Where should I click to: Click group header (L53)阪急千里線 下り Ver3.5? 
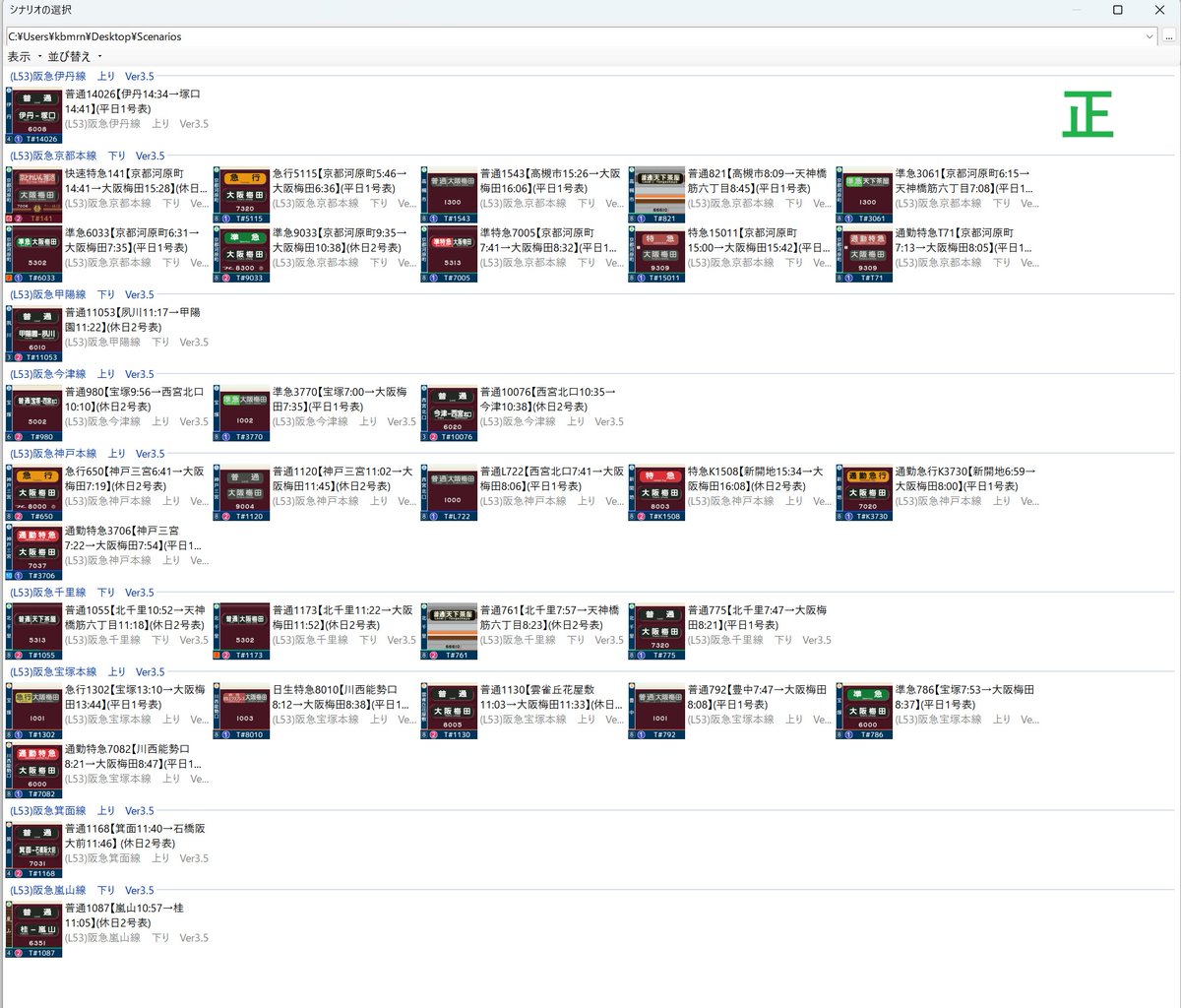click(82, 593)
